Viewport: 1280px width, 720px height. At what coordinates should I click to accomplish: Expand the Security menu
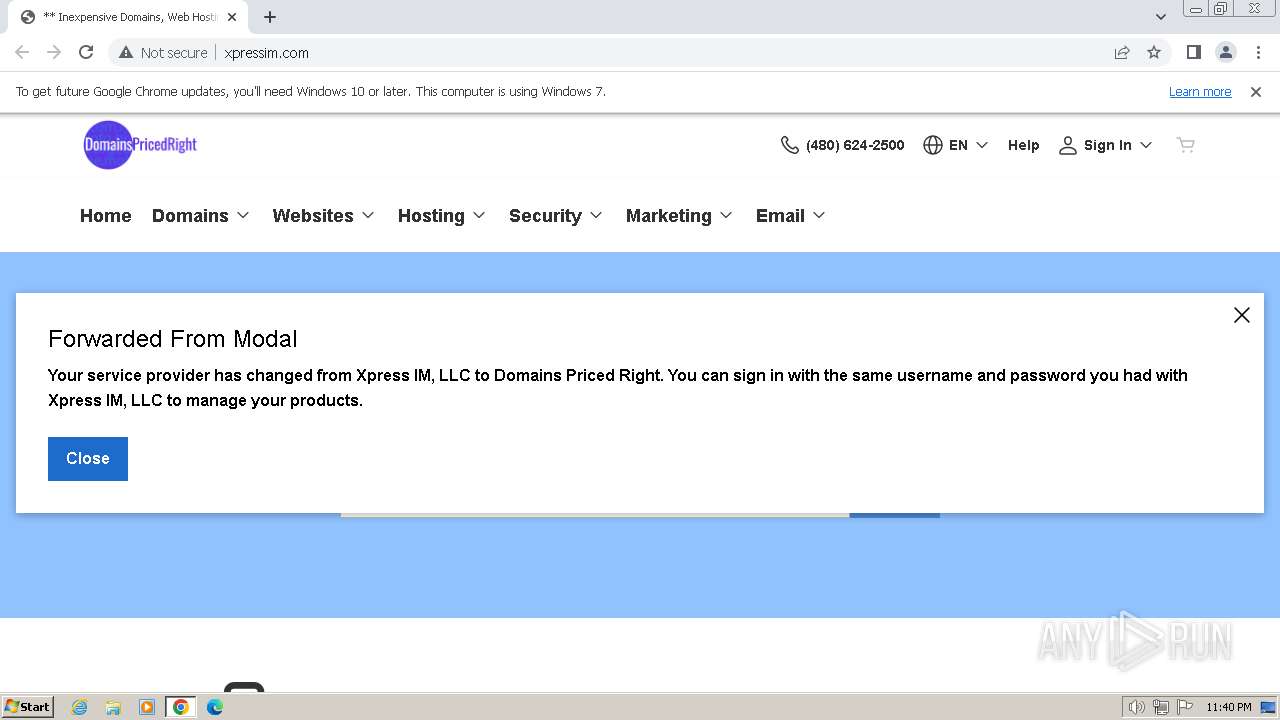pos(556,216)
